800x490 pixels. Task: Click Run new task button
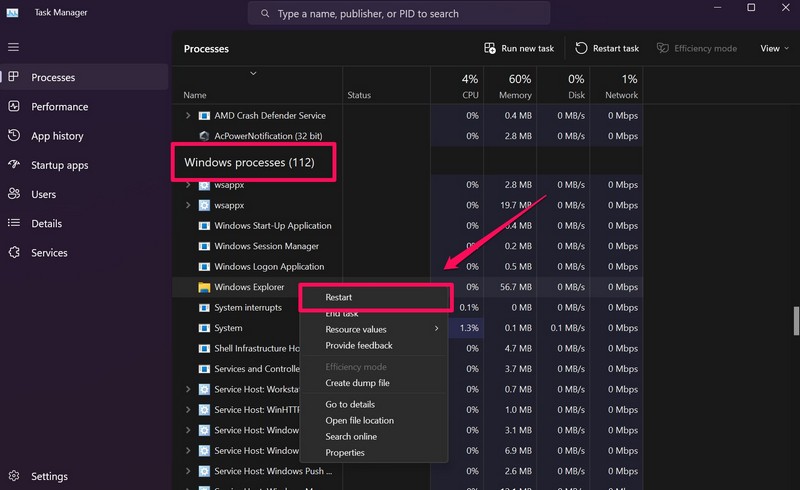(x=519, y=48)
